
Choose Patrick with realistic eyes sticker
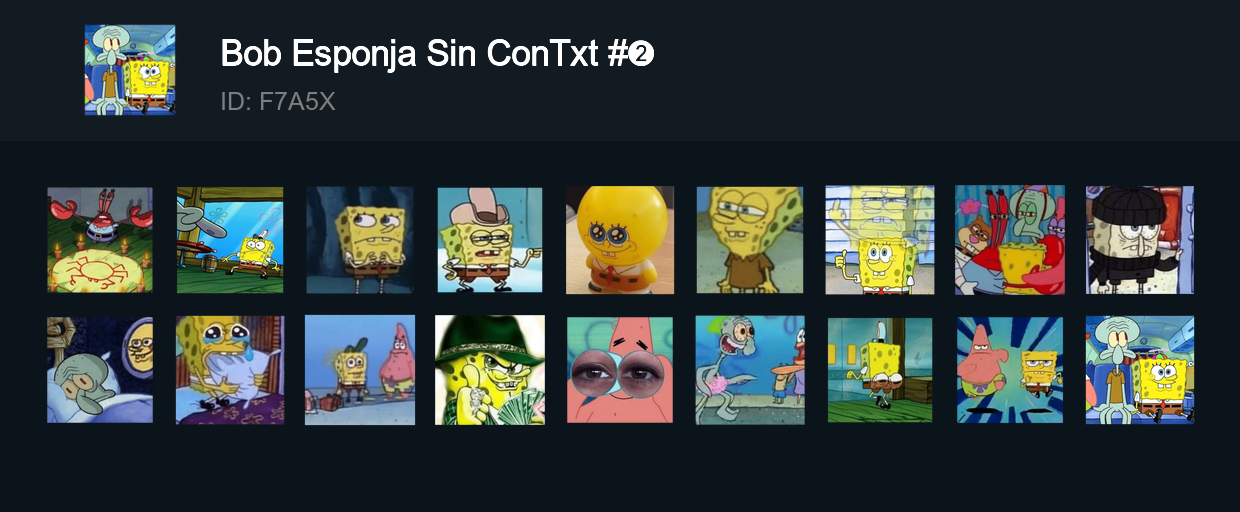coord(620,370)
